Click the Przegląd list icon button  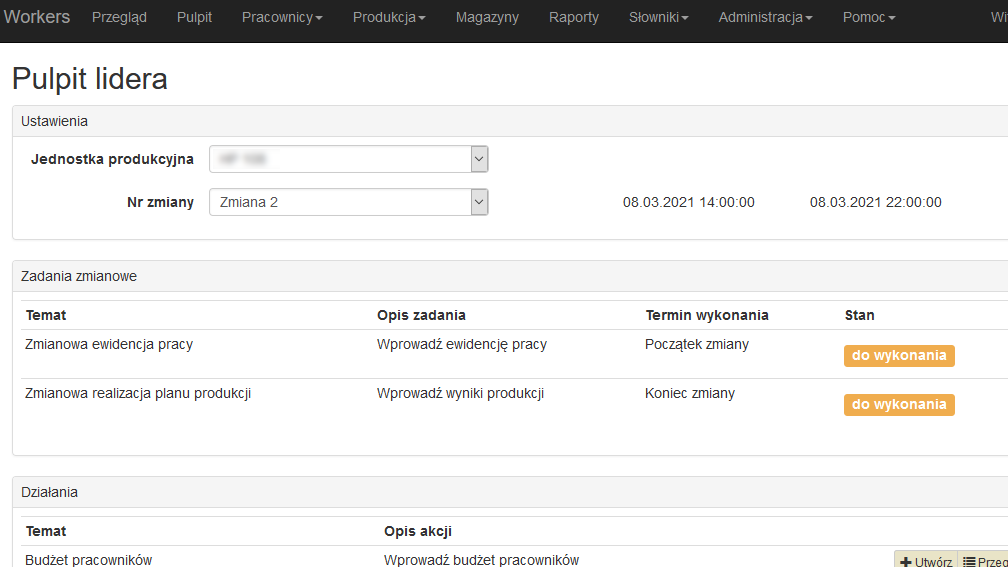point(984,561)
